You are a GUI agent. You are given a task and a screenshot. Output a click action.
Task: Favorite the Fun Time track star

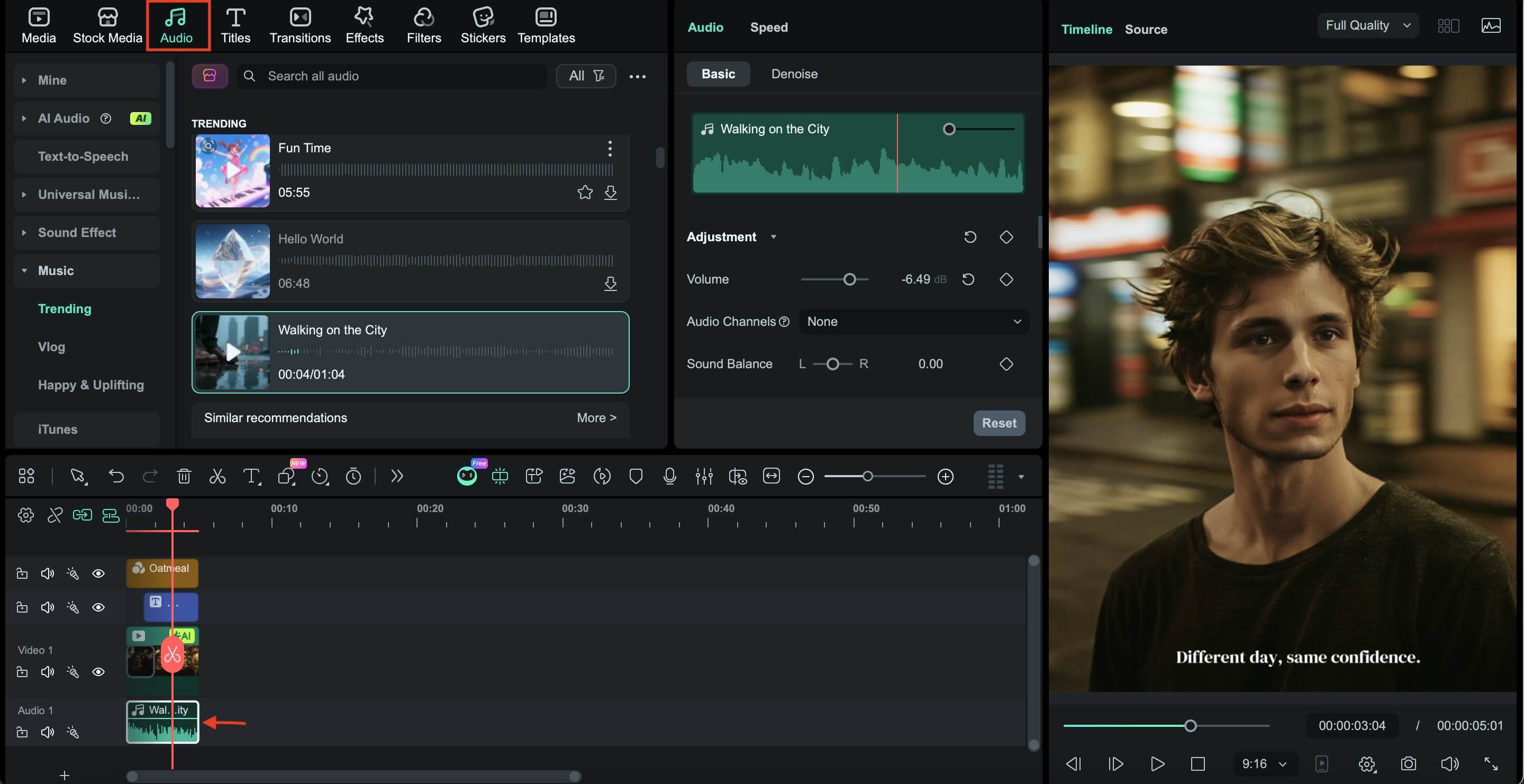coord(585,192)
